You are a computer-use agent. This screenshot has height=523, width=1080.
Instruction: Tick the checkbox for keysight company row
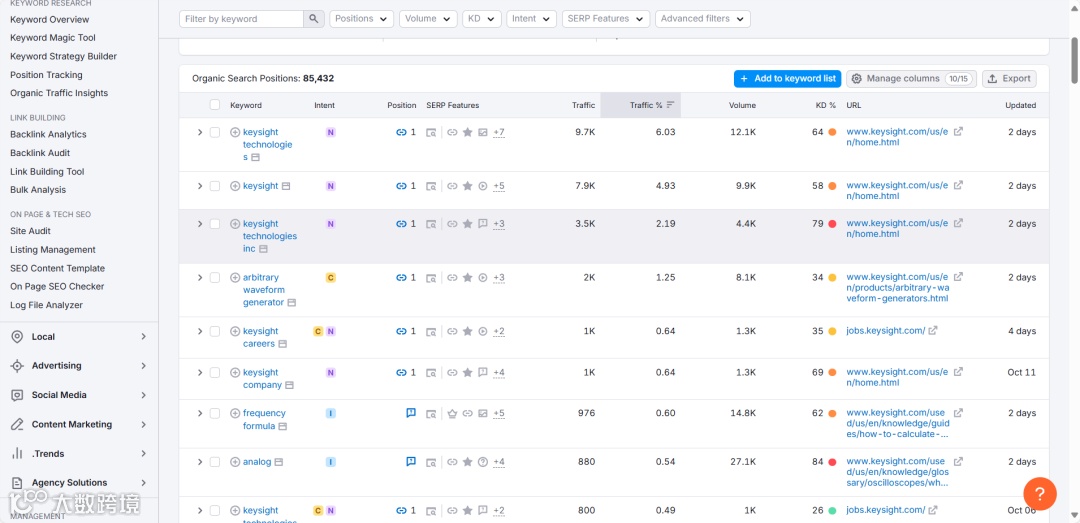[215, 373]
